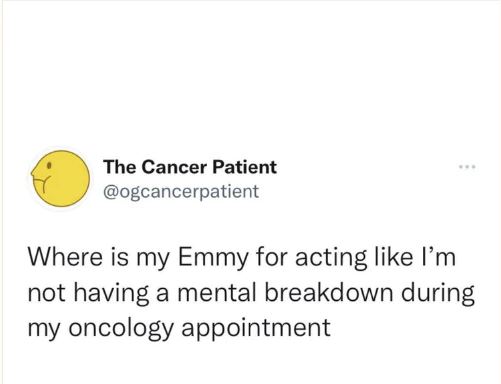Open the yellow smiley profile avatar

click(x=61, y=179)
